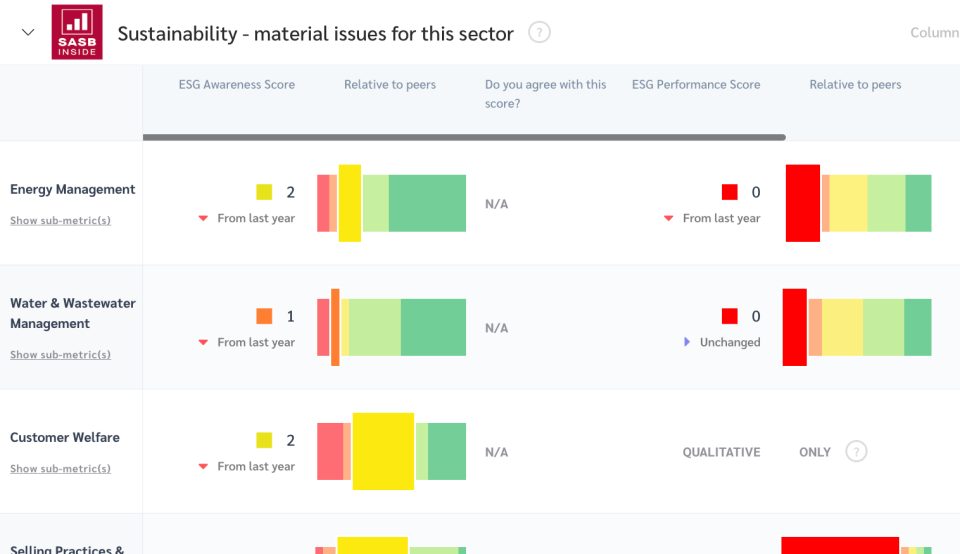This screenshot has width=960, height=554.
Task: Click Water & Wastewater orange awareness score square
Action: 264,316
